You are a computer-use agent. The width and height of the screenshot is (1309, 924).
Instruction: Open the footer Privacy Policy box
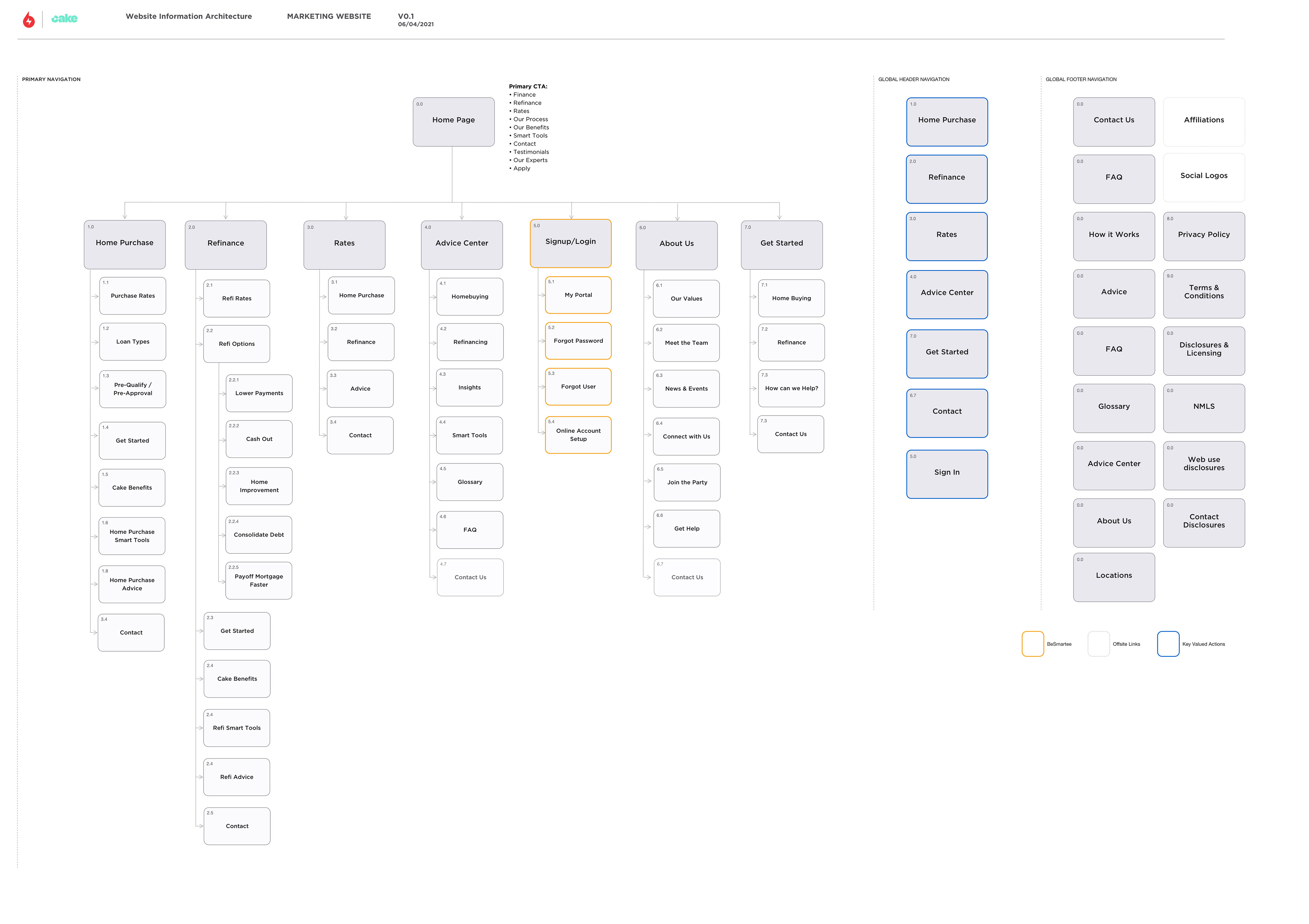tap(1204, 236)
